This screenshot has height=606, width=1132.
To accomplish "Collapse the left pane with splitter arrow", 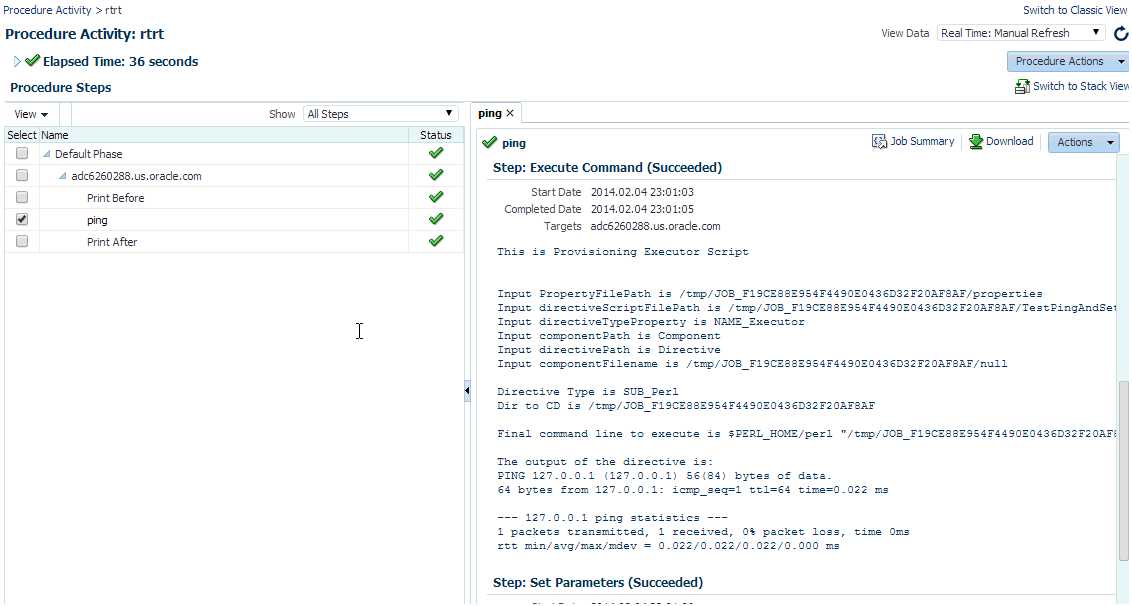I will tap(467, 391).
